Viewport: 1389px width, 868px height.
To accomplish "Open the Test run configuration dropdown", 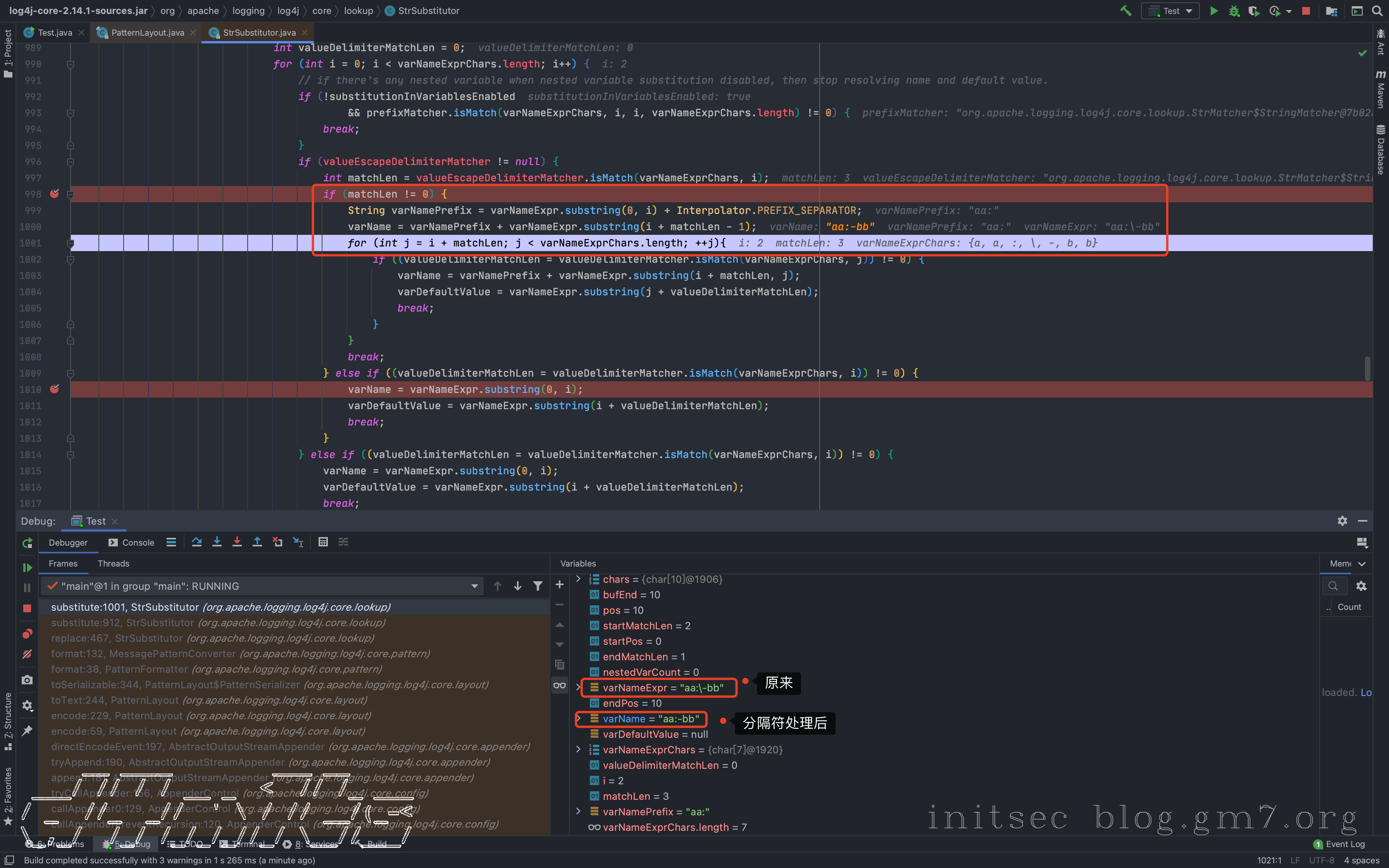I will click(x=1171, y=11).
